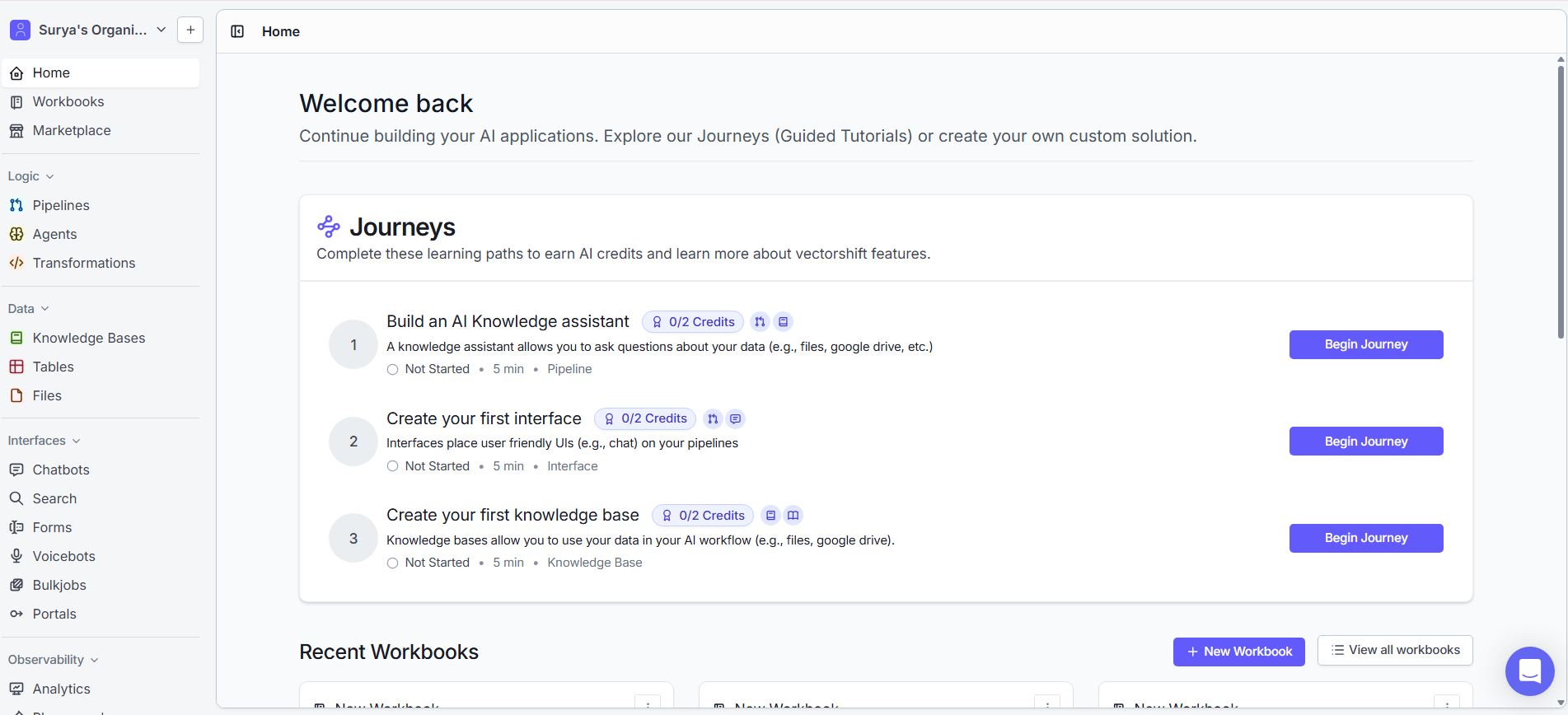The image size is (1568, 715).
Task: Open the Workbooks menu item
Action: pos(101,102)
